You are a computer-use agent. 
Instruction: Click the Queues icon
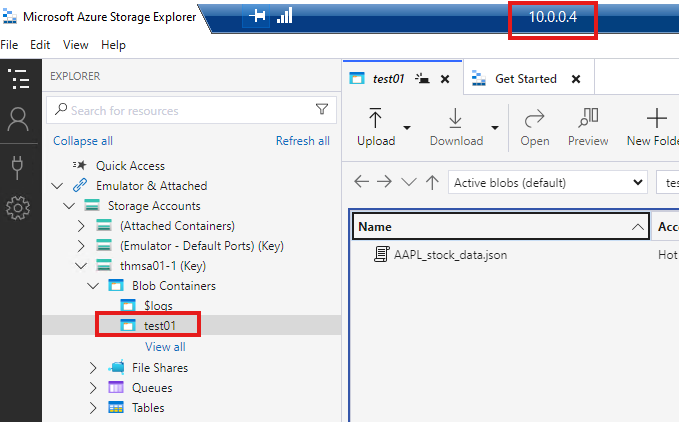click(116, 387)
